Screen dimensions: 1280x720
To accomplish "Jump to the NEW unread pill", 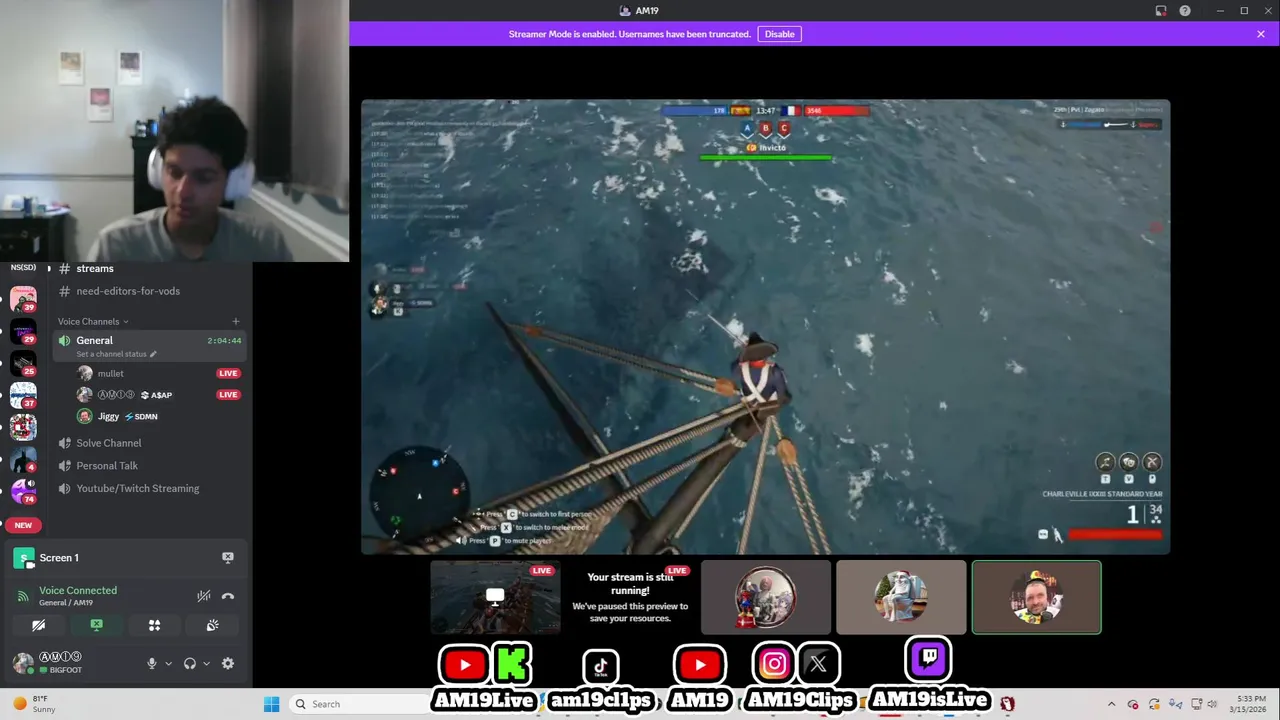I will (23, 525).
